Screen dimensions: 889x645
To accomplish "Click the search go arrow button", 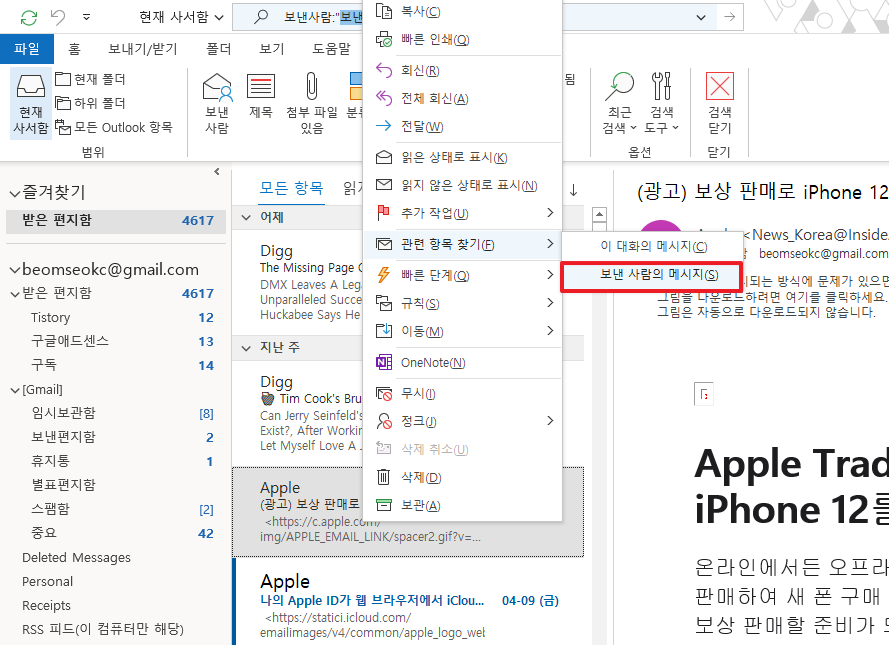I will coord(730,18).
